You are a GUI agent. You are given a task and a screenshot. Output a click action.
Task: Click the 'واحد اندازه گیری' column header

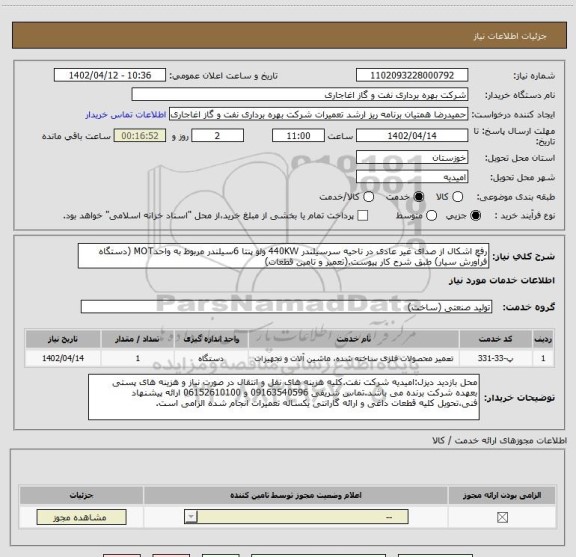tap(211, 339)
